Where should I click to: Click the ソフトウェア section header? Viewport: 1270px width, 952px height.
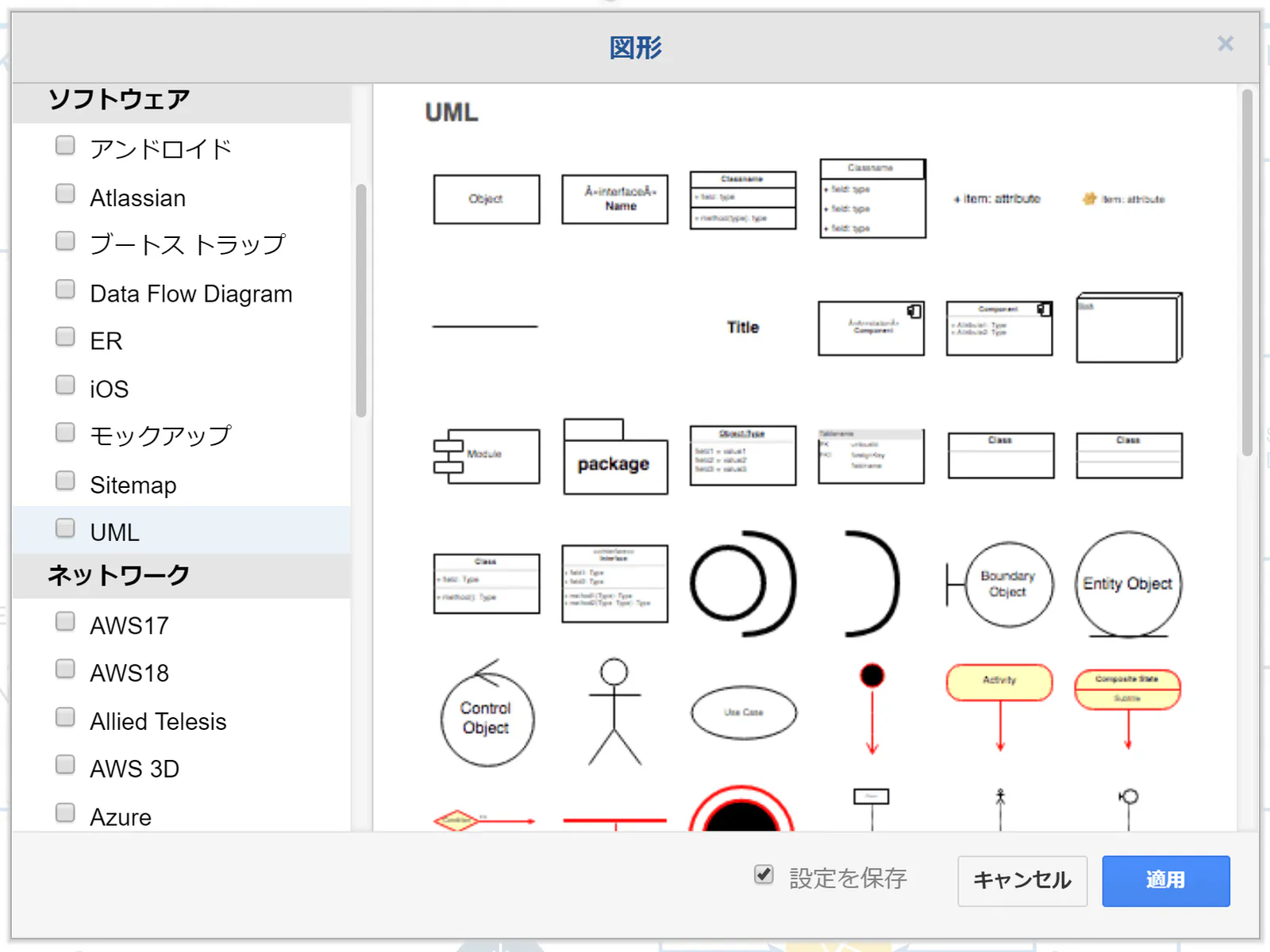[181, 102]
